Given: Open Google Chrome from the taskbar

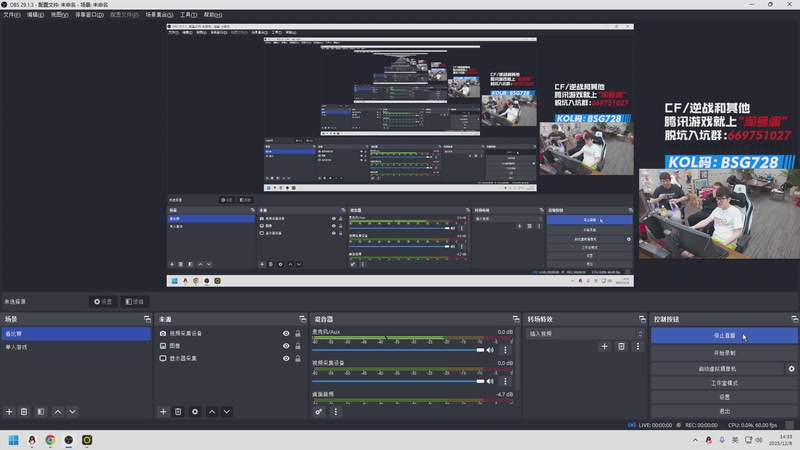Looking at the screenshot, I should (x=50, y=440).
